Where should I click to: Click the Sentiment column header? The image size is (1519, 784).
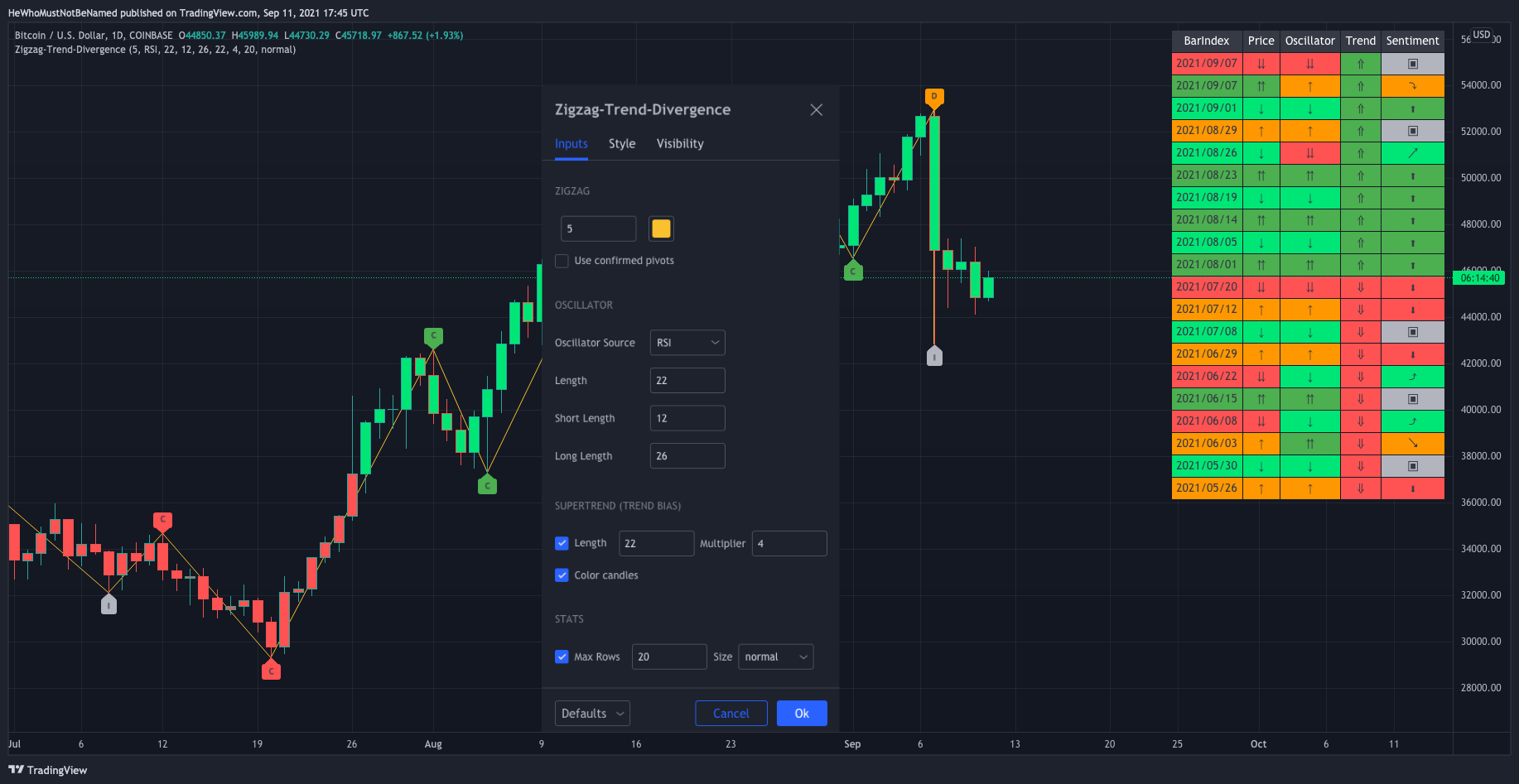pos(1412,41)
